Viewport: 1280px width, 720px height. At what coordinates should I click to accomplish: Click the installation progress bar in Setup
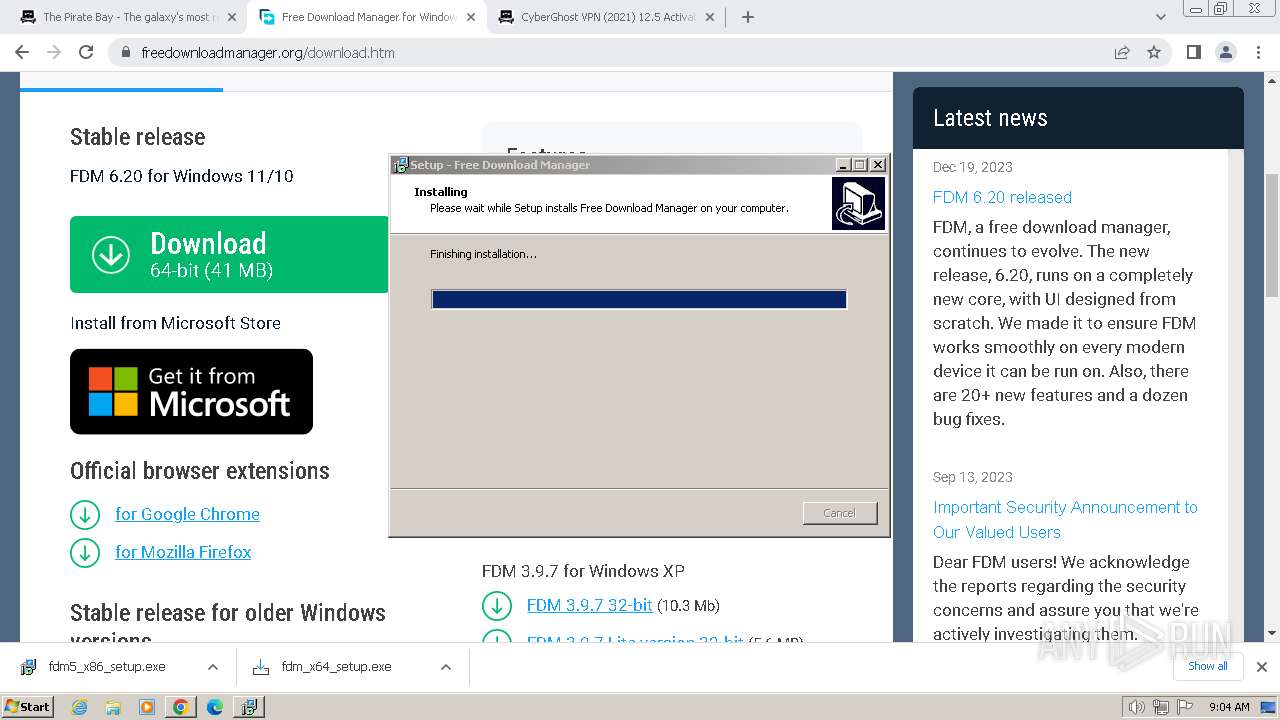[x=639, y=299]
